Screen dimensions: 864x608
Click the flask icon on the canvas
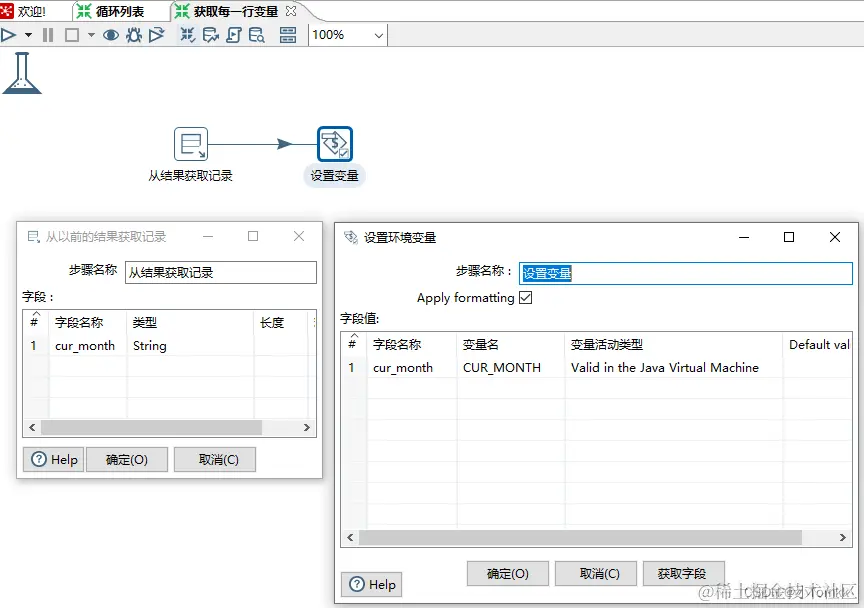pyautogui.click(x=22, y=73)
